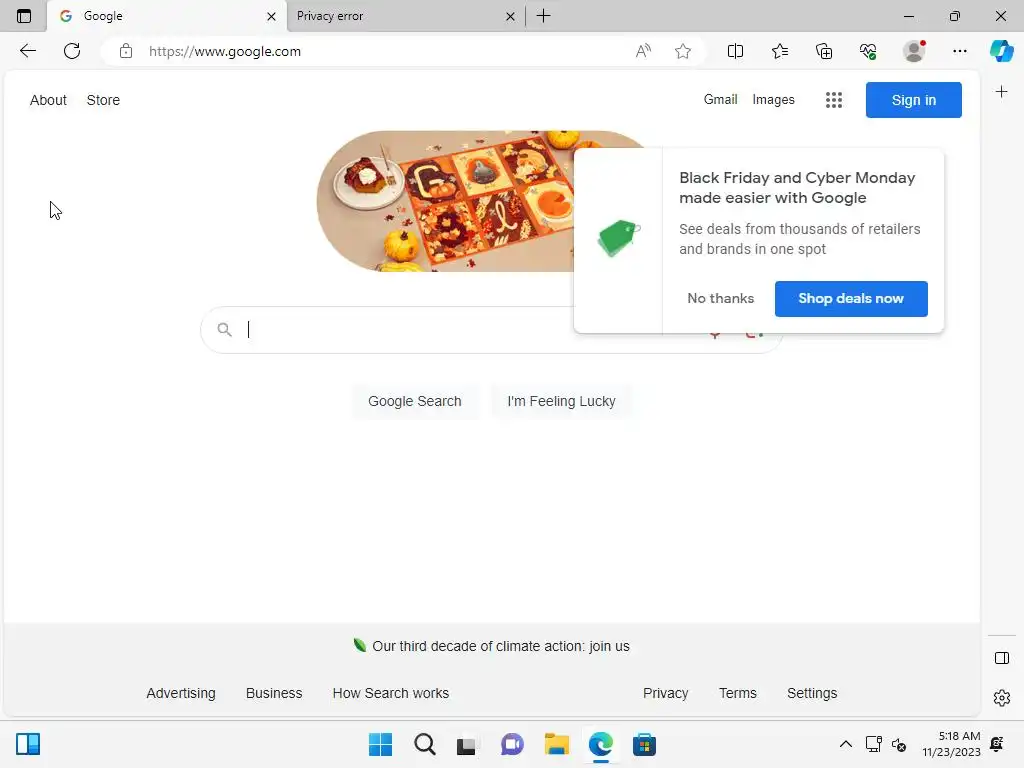Click the Sign in button
Image resolution: width=1024 pixels, height=768 pixels.
click(x=914, y=100)
